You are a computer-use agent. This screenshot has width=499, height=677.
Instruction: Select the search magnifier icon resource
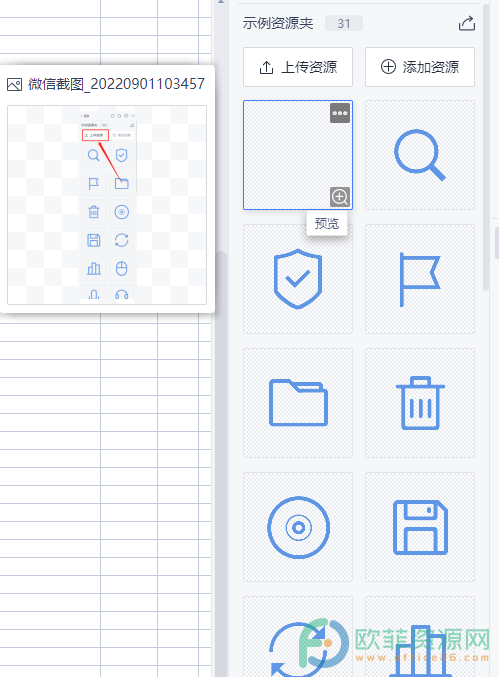click(420, 155)
